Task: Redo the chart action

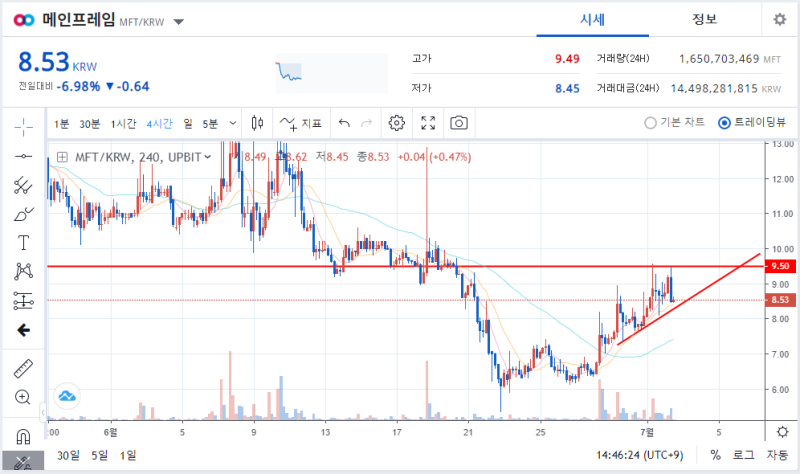Action: pyautogui.click(x=366, y=123)
